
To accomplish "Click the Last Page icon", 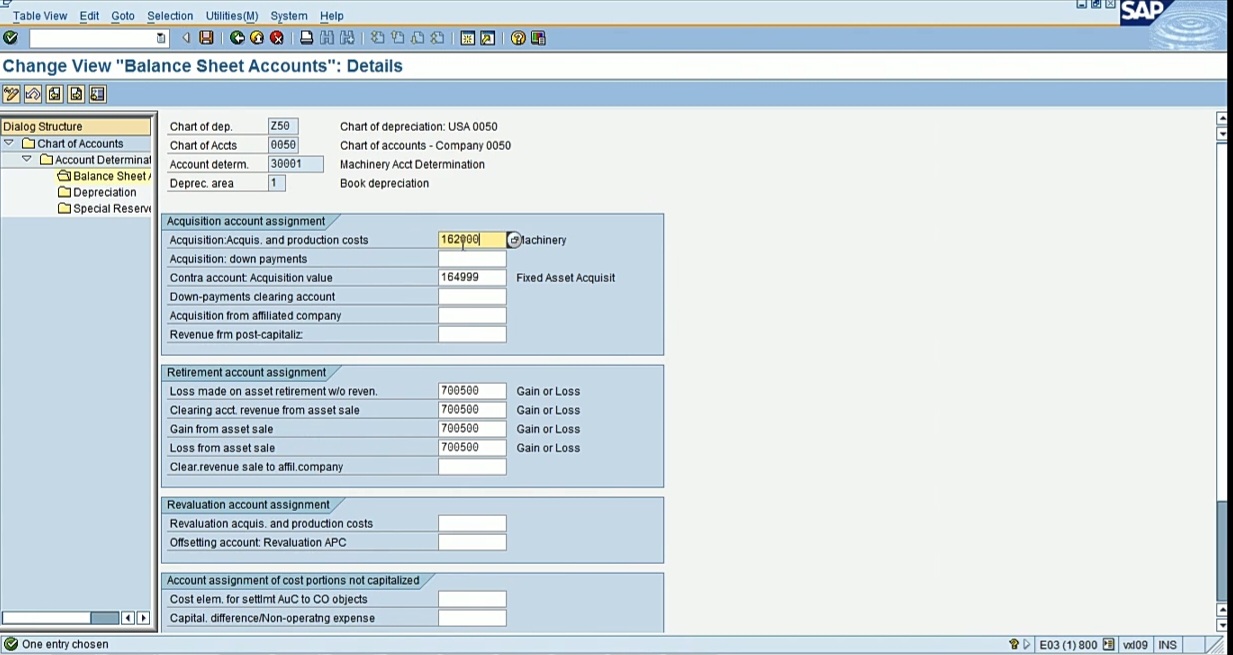I will [x=438, y=38].
